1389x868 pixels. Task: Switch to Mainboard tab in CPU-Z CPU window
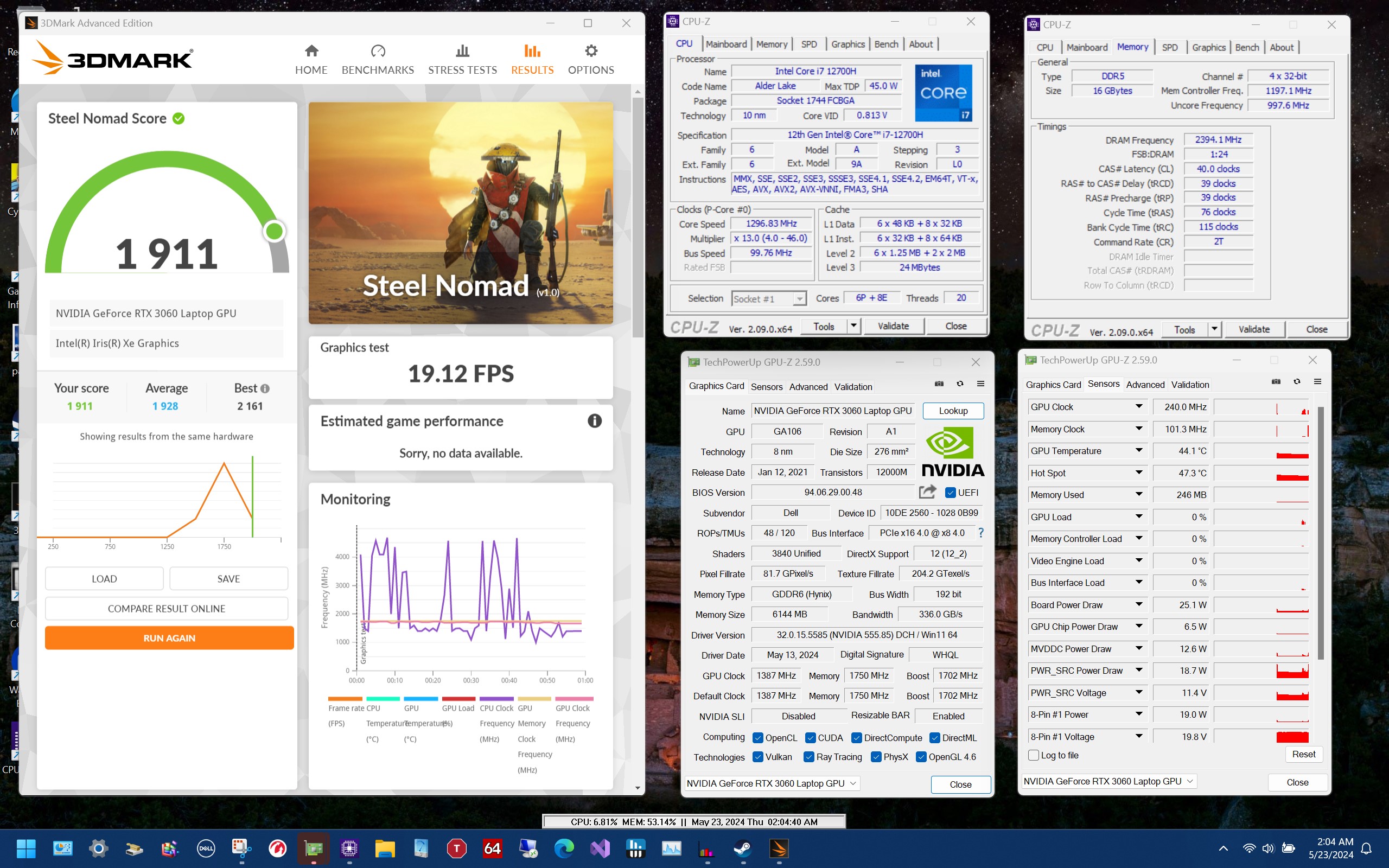pyautogui.click(x=726, y=44)
